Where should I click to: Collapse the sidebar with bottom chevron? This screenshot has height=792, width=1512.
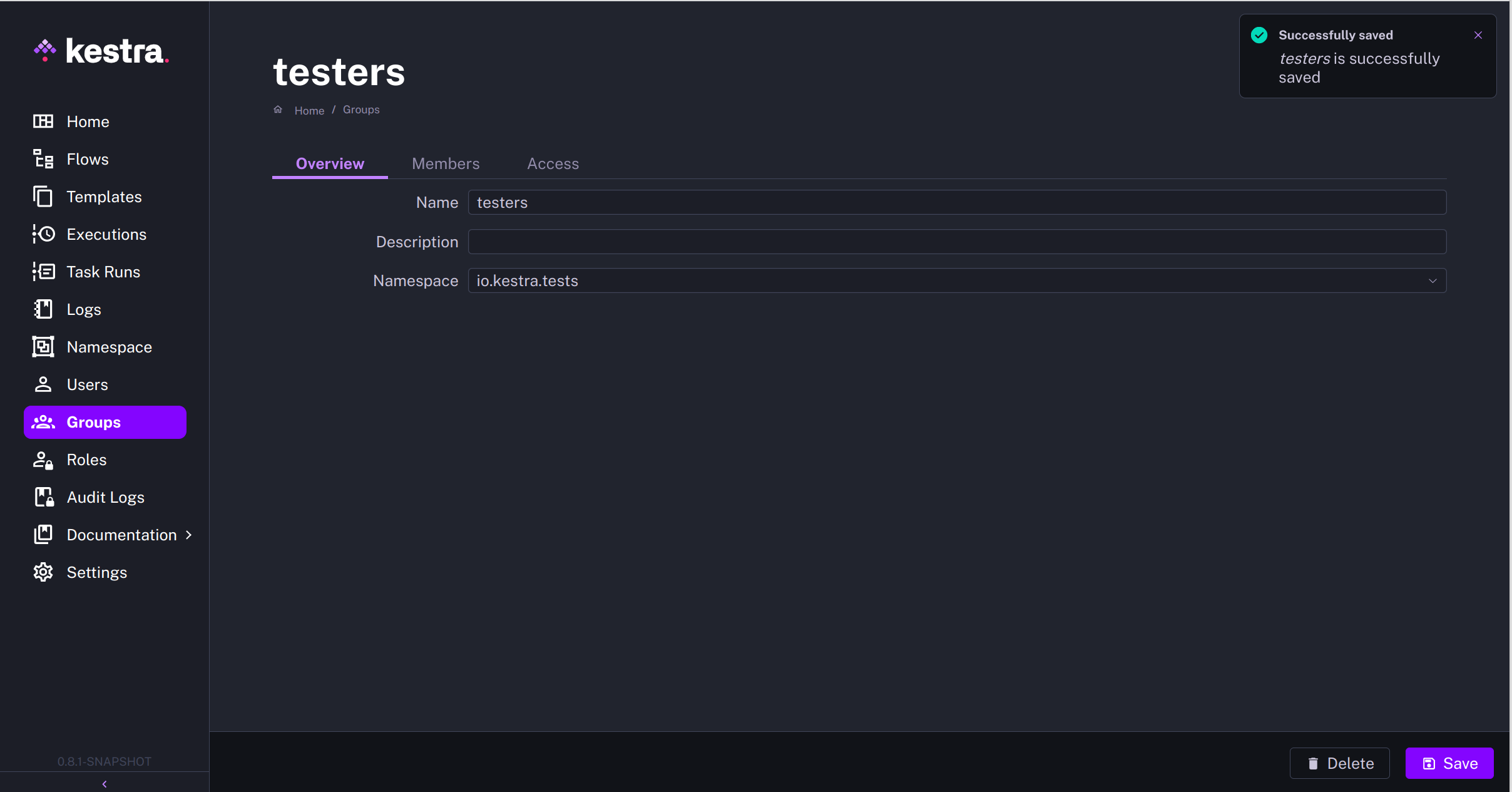[105, 784]
